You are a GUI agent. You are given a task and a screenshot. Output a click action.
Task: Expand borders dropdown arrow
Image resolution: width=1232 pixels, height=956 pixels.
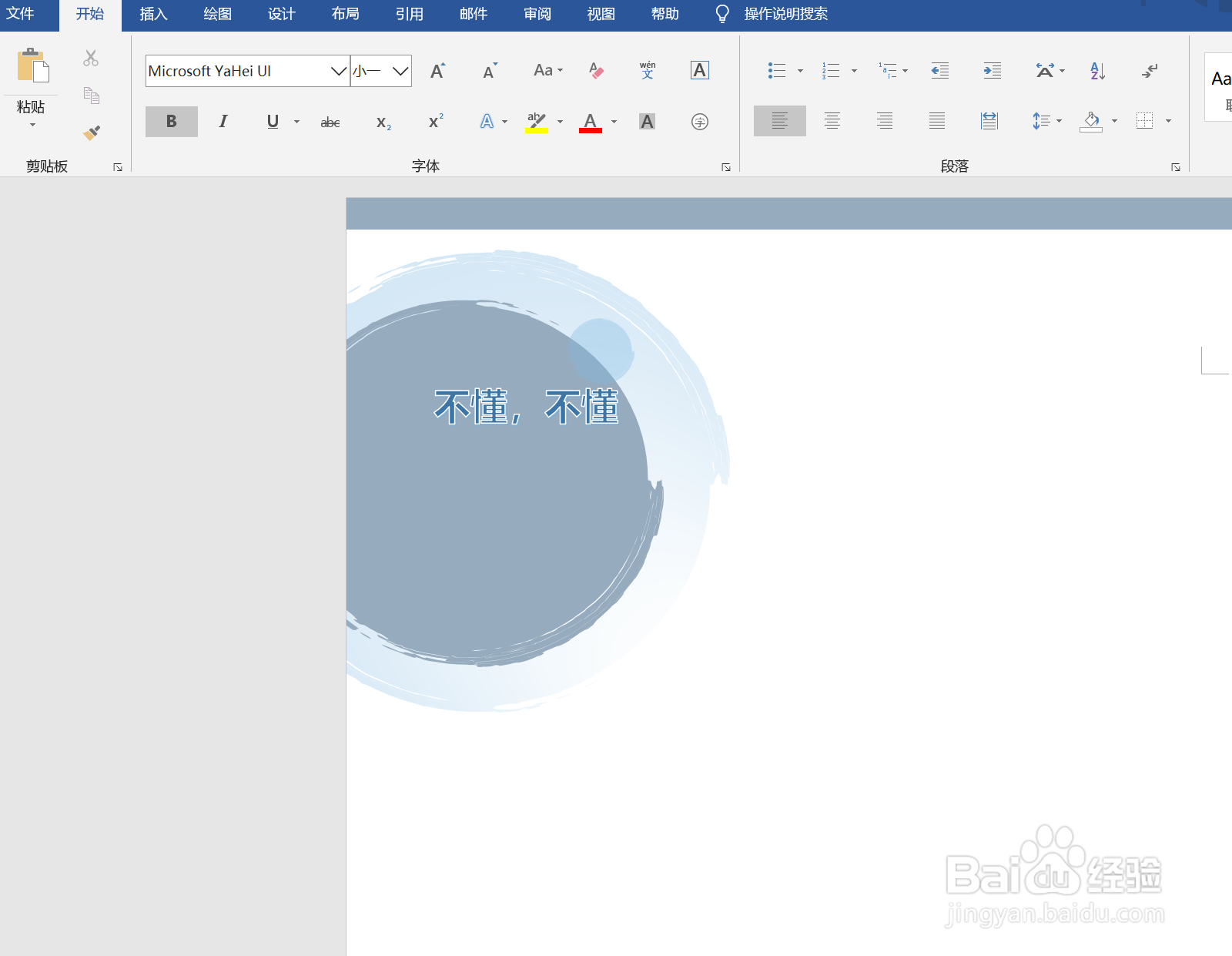click(x=1168, y=121)
